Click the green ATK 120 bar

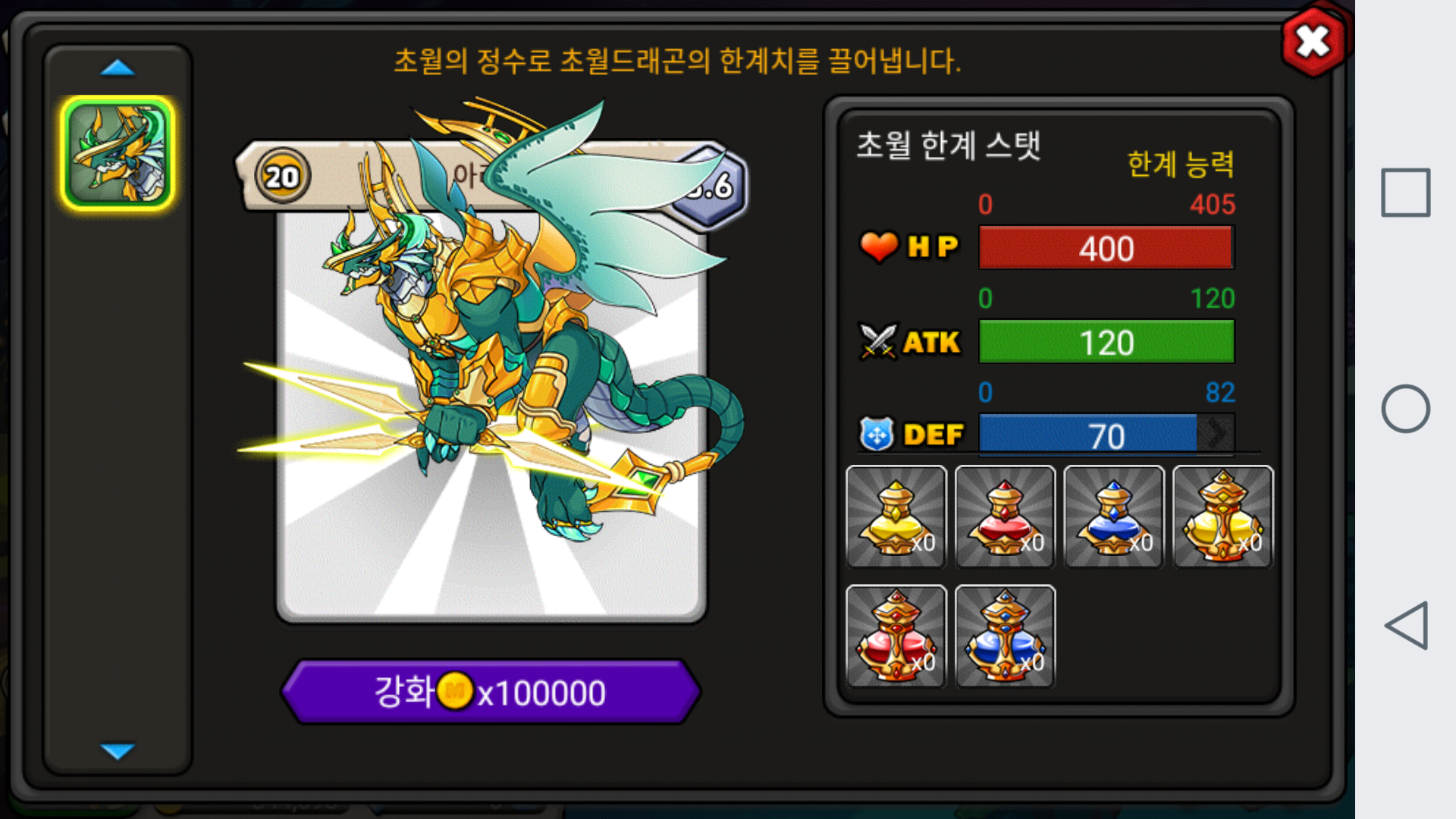[x=1106, y=341]
